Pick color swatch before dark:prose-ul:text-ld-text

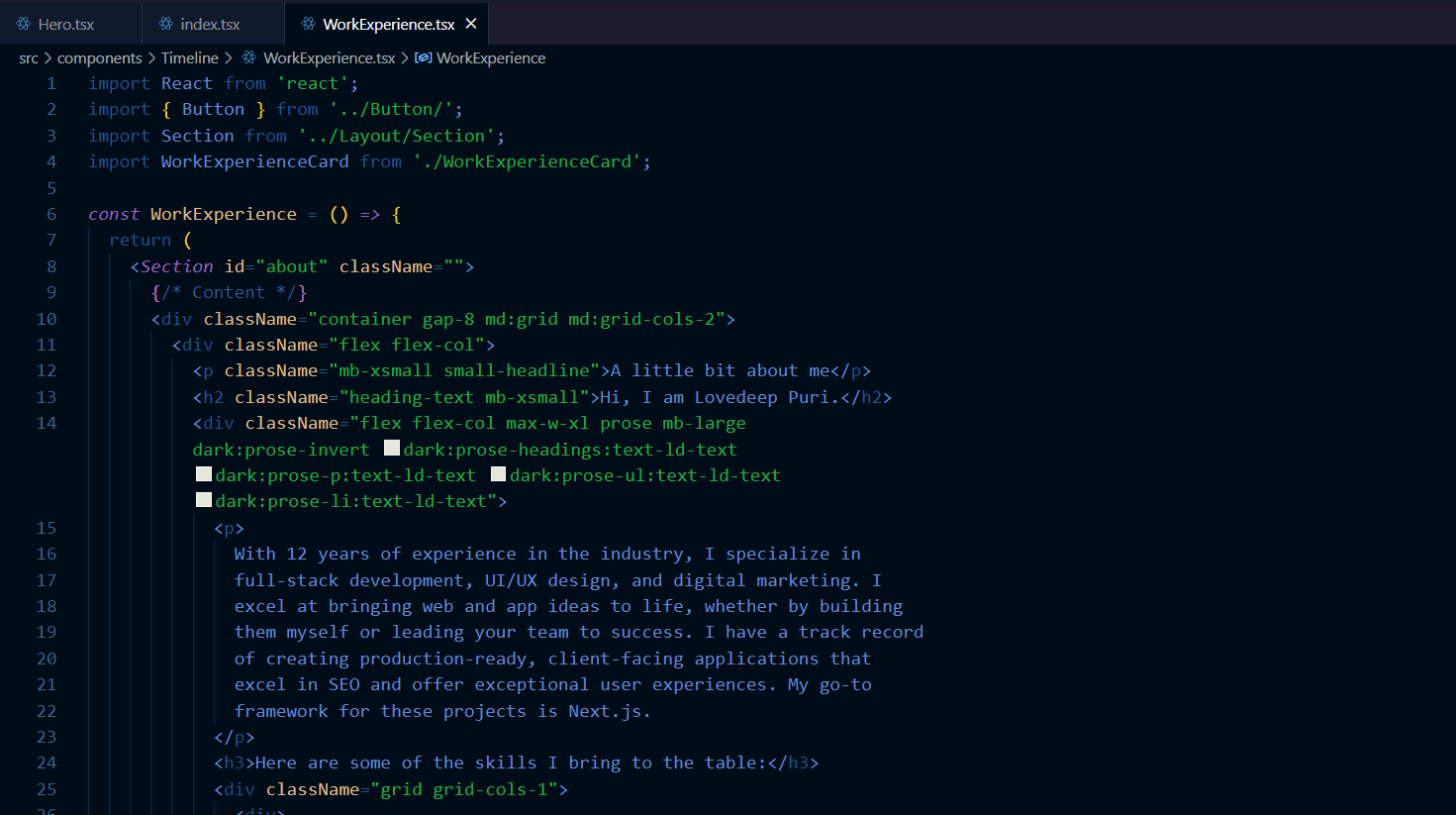click(x=499, y=474)
